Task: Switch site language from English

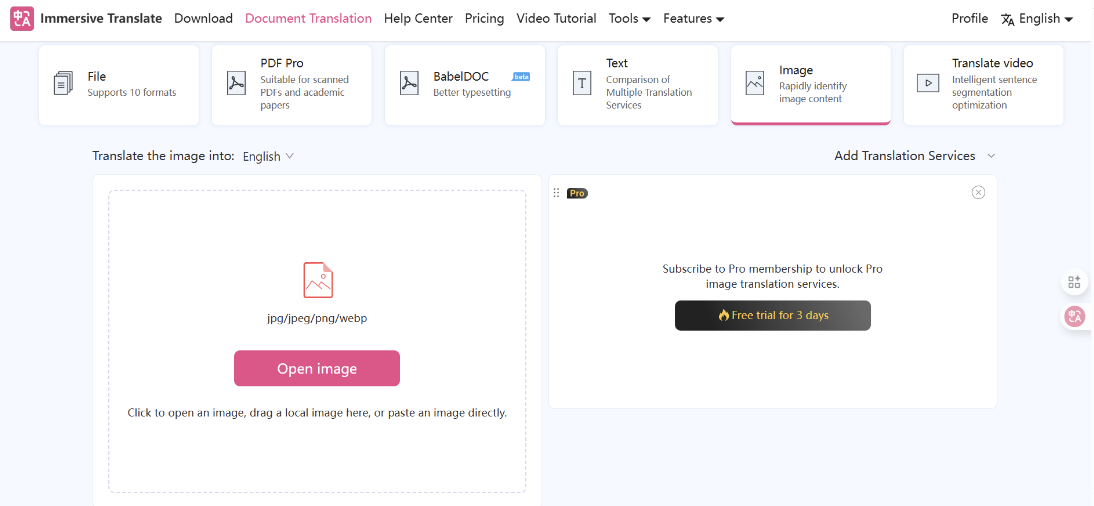Action: (x=1037, y=19)
